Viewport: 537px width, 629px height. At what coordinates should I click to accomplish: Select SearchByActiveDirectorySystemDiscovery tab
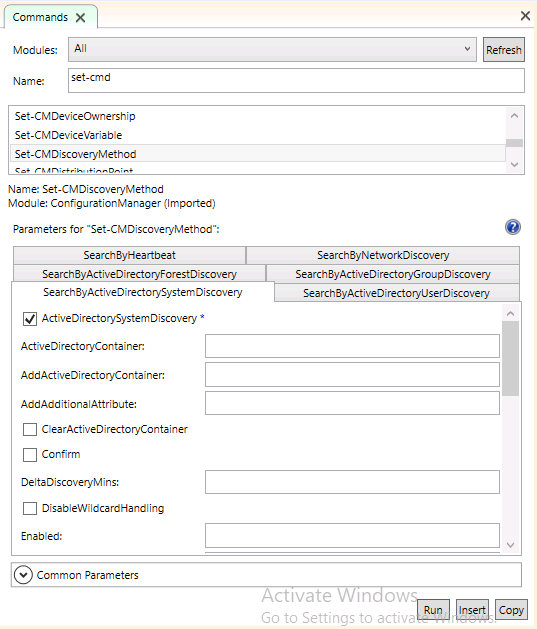(143, 292)
